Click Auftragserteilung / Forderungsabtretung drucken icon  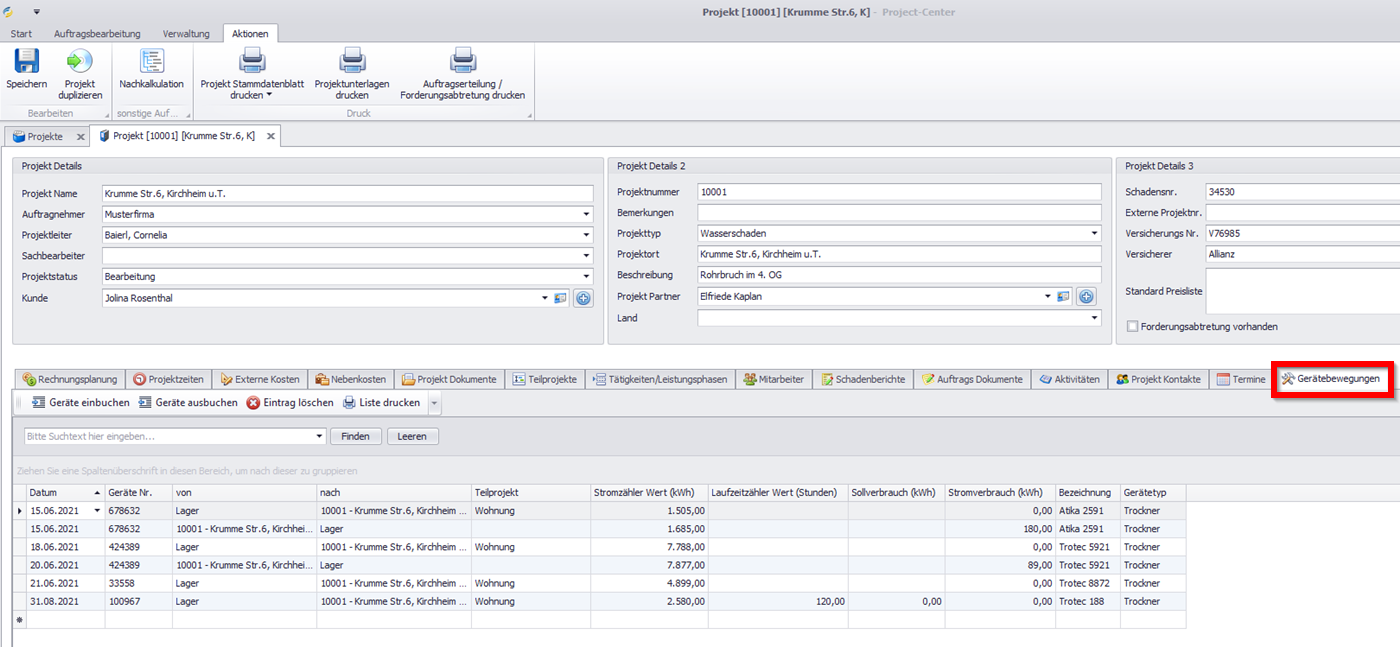pos(462,62)
